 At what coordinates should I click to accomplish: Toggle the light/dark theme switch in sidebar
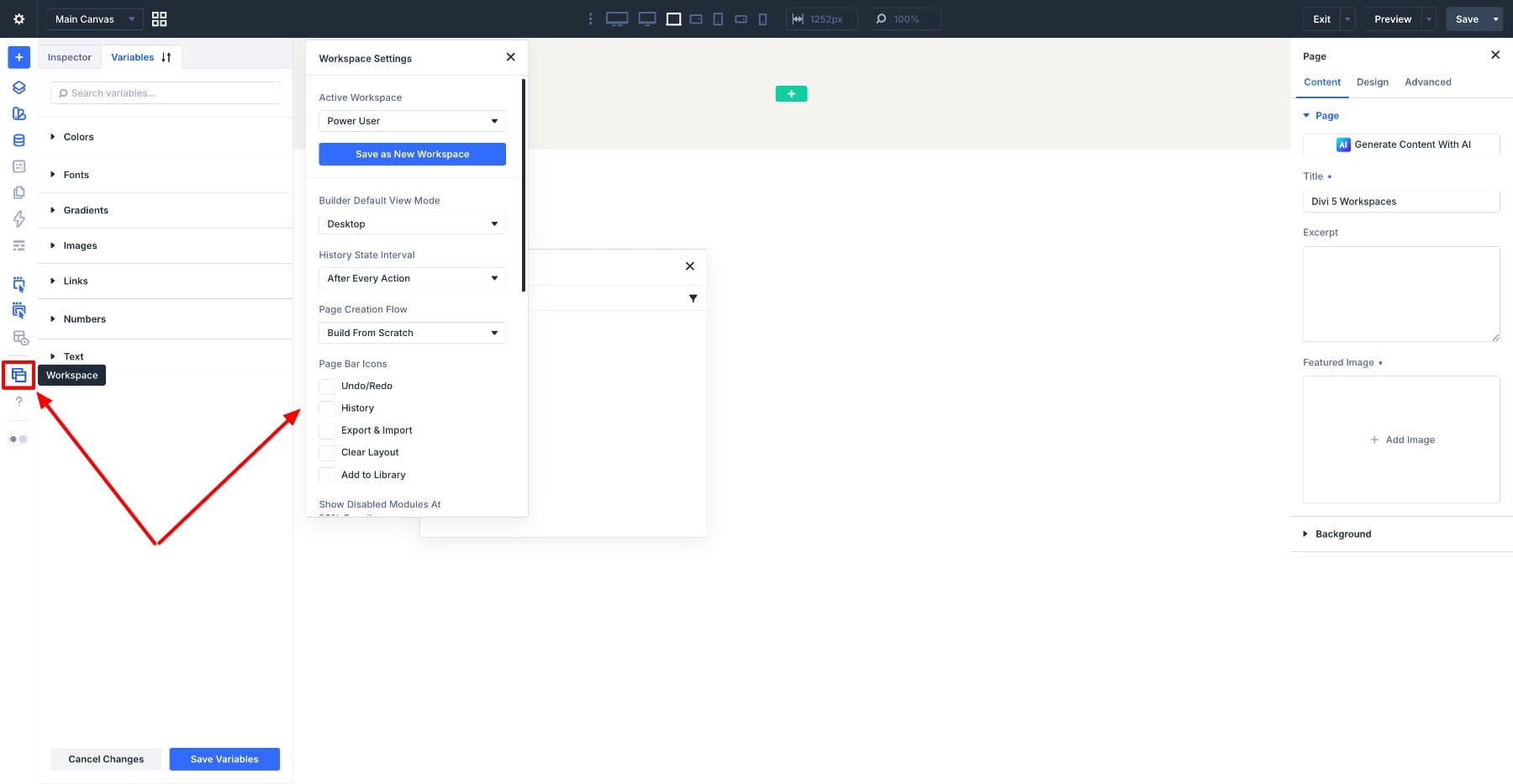coord(18,439)
